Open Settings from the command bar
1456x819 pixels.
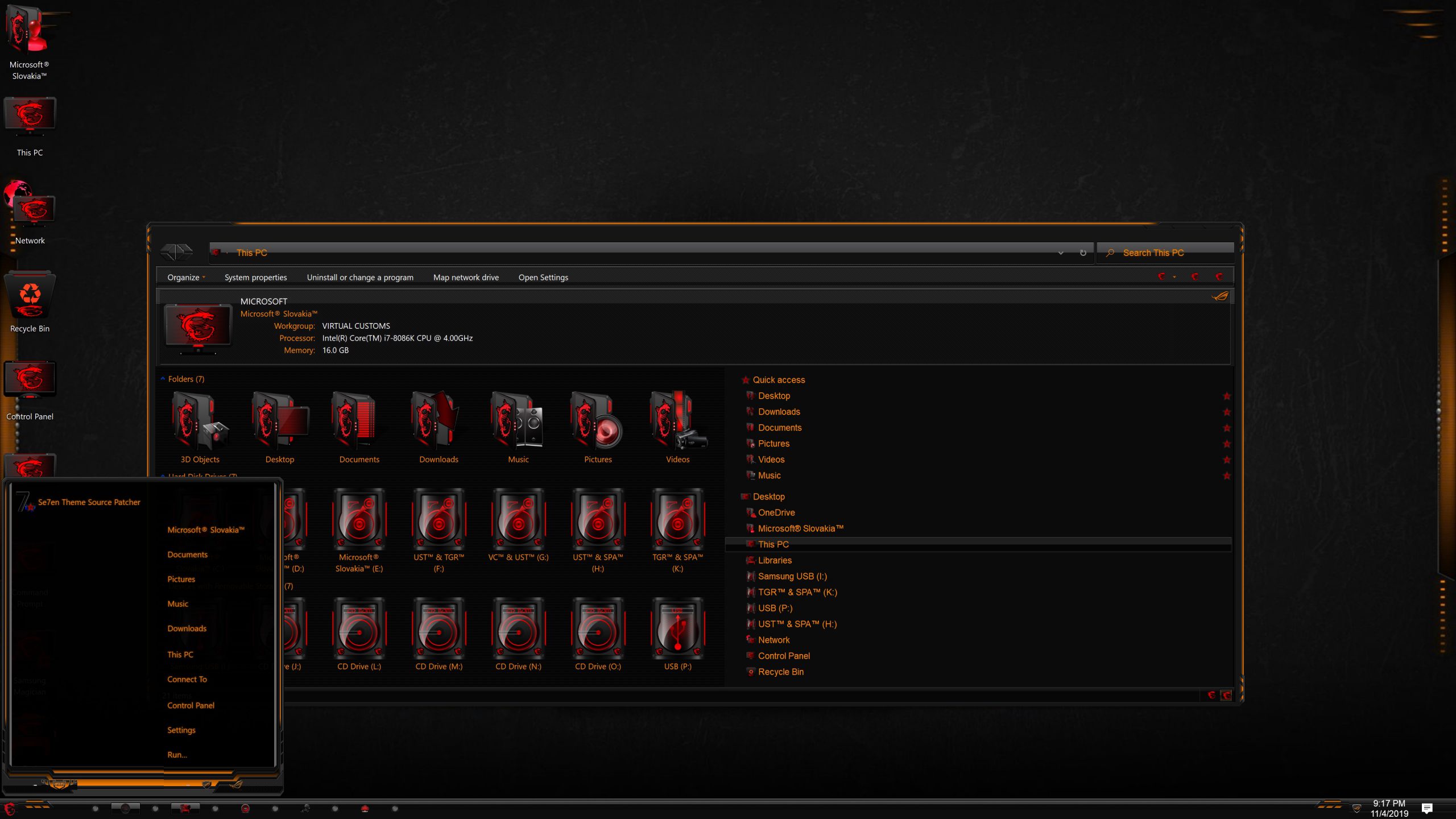543,277
